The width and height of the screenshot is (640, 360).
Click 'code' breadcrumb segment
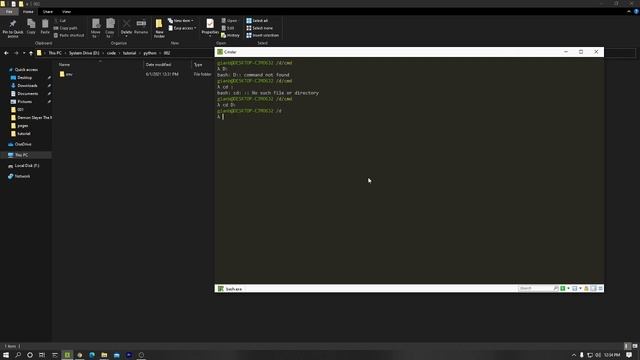click(x=111, y=53)
